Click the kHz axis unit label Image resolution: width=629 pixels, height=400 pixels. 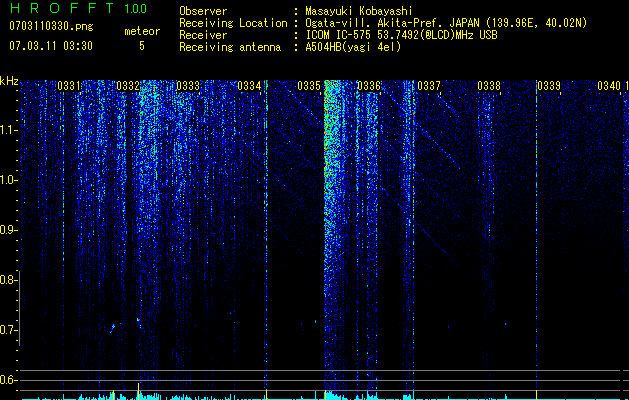9,81
